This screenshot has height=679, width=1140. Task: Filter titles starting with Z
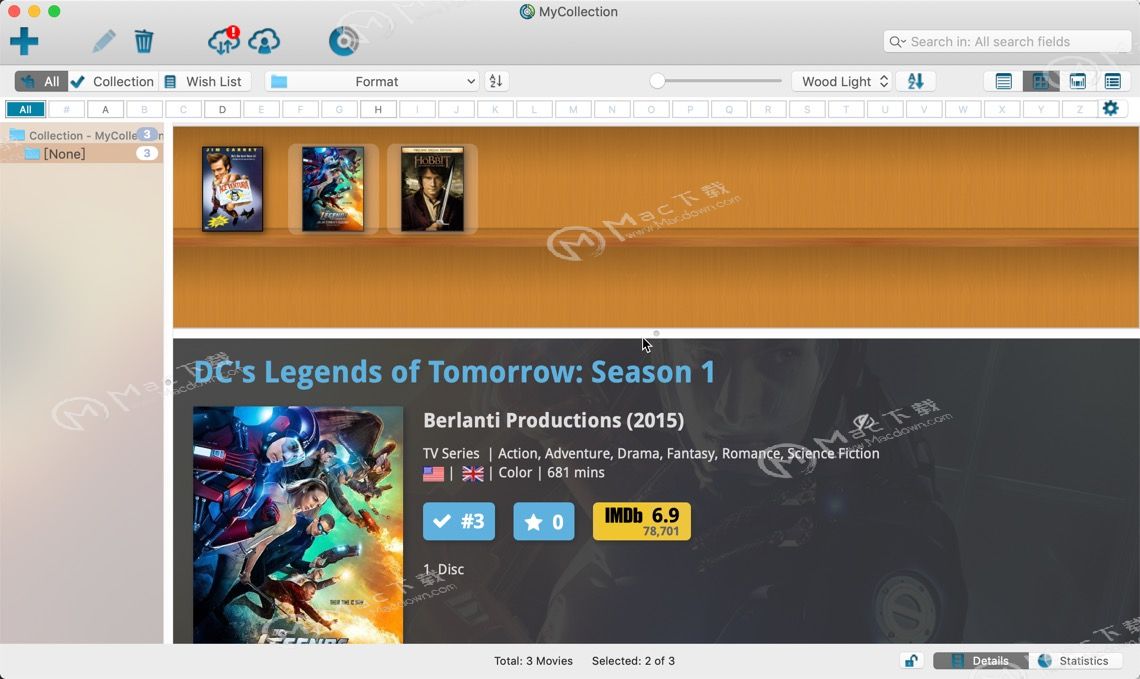pos(1080,109)
